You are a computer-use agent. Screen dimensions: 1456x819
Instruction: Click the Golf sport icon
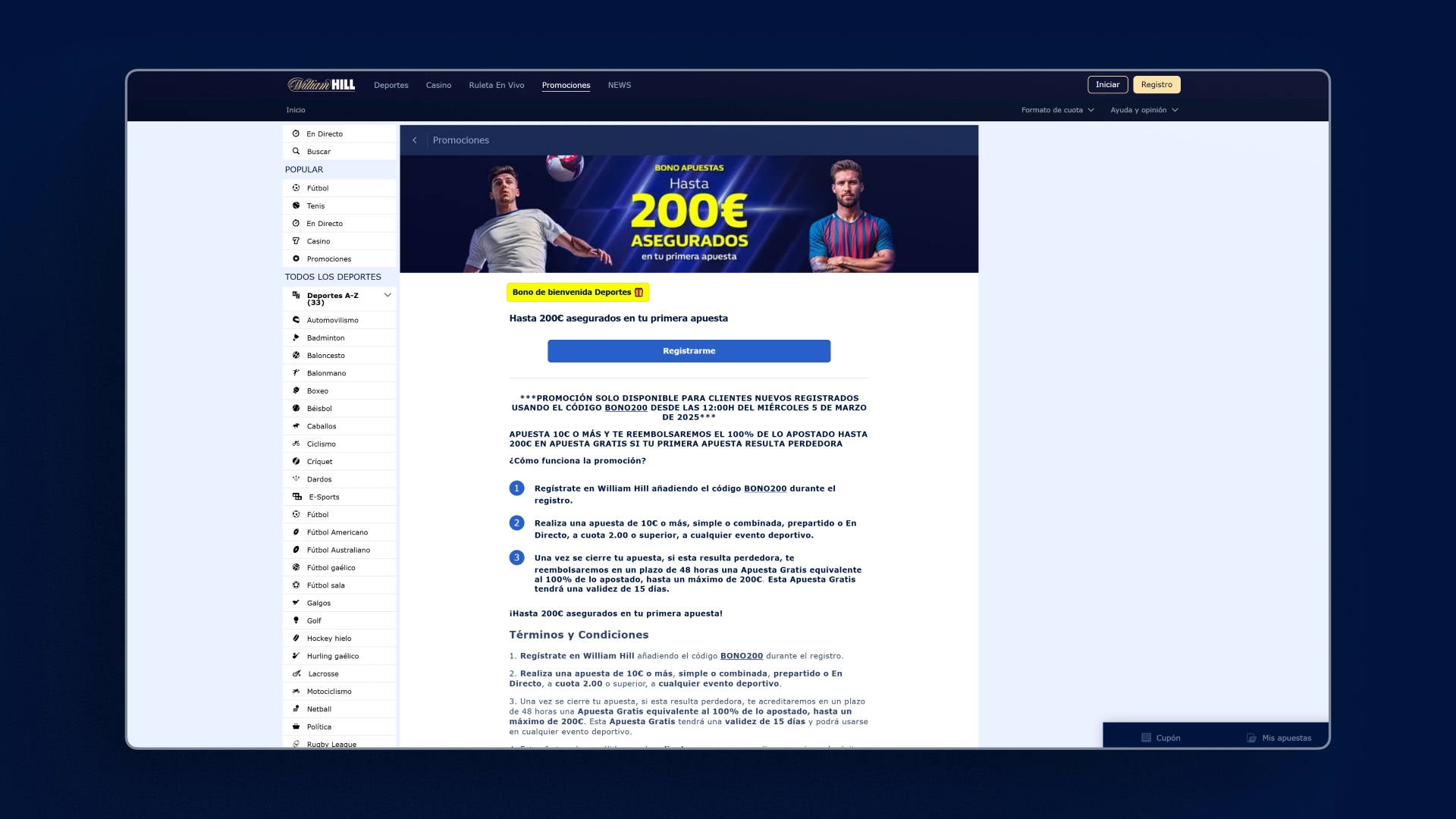(296, 620)
